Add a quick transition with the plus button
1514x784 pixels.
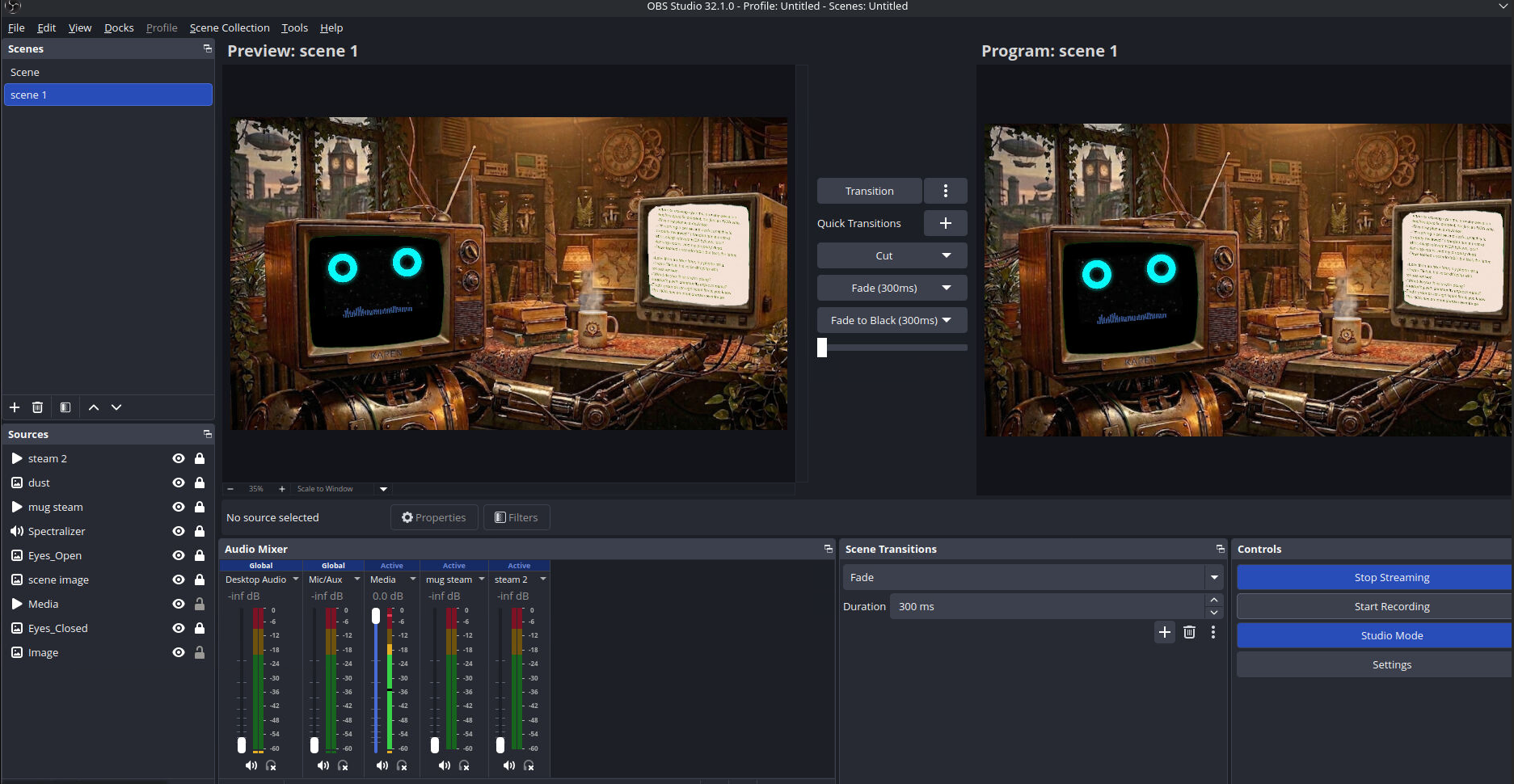tap(944, 223)
